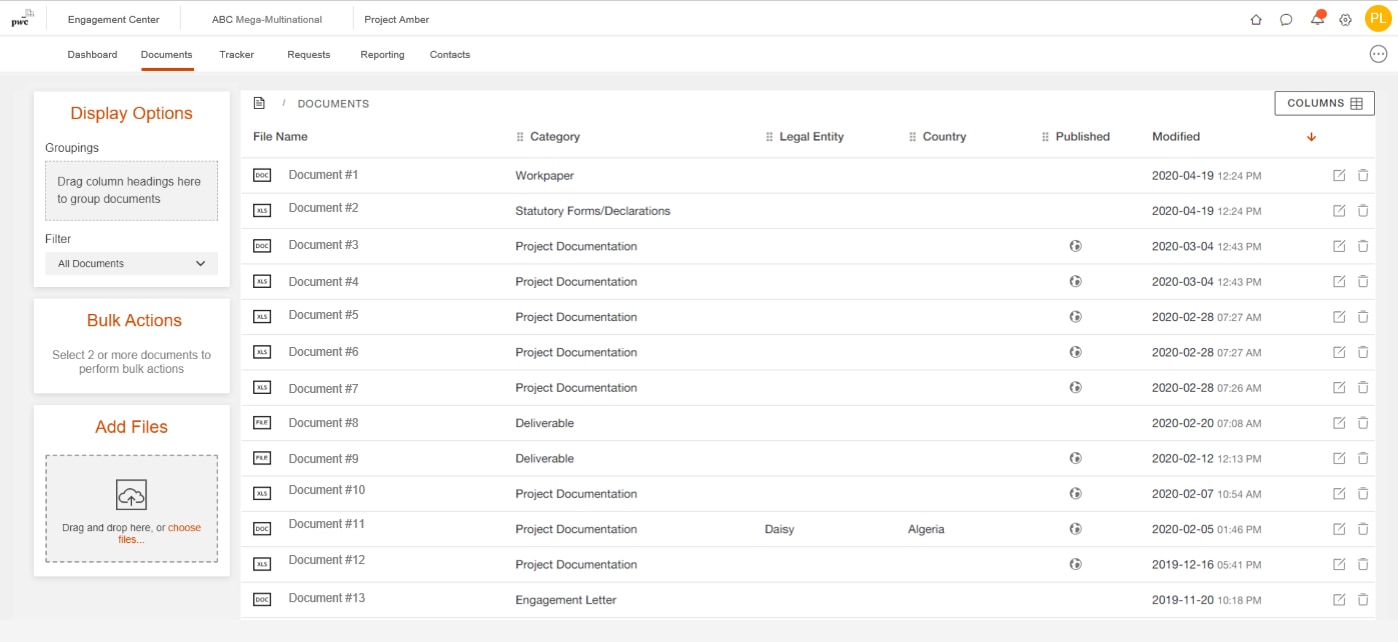The height and width of the screenshot is (642, 1398).
Task: Edit Document #1 using its edit icon
Action: (1339, 176)
